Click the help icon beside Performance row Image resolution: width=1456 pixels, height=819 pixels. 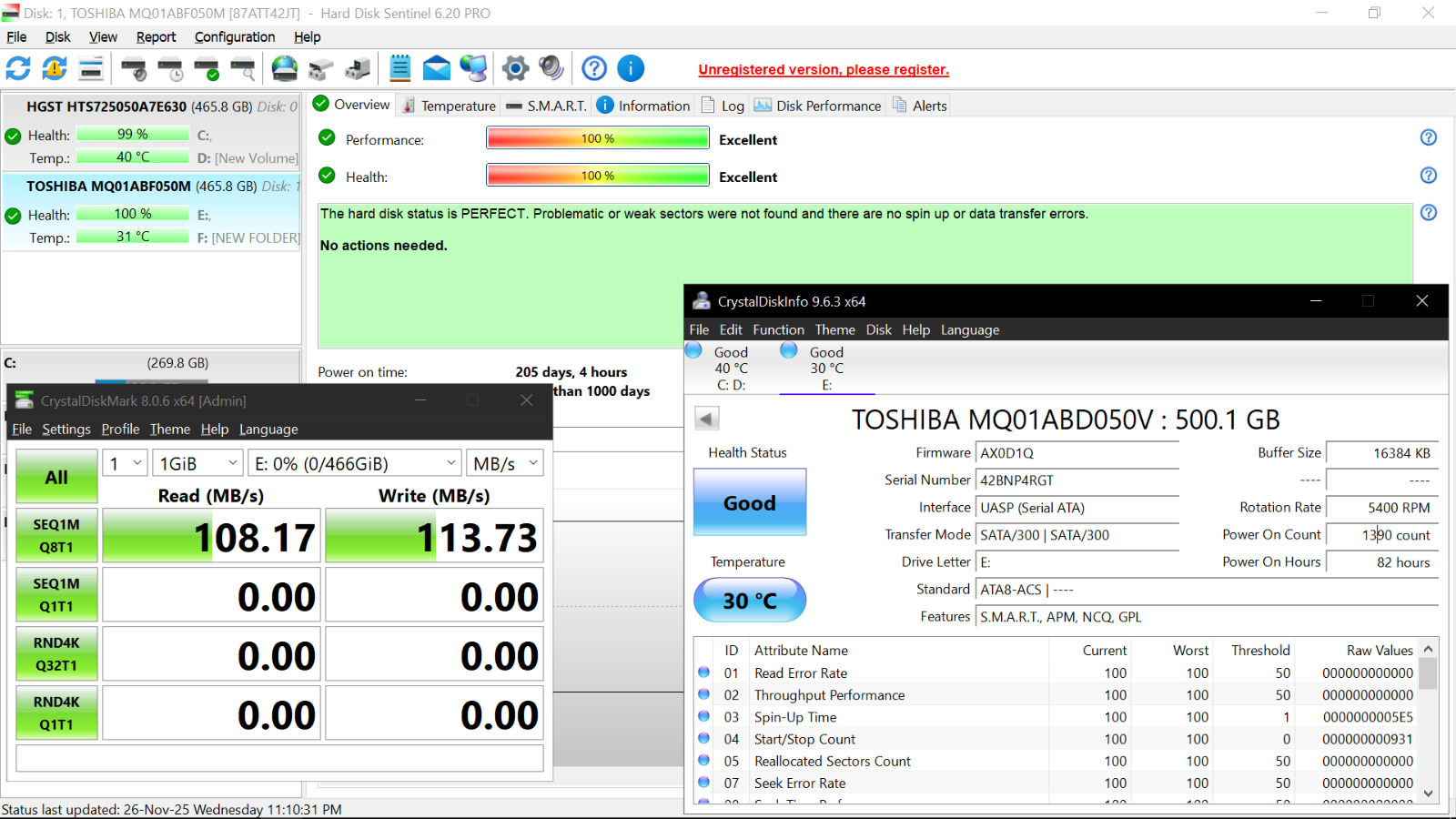[1428, 137]
